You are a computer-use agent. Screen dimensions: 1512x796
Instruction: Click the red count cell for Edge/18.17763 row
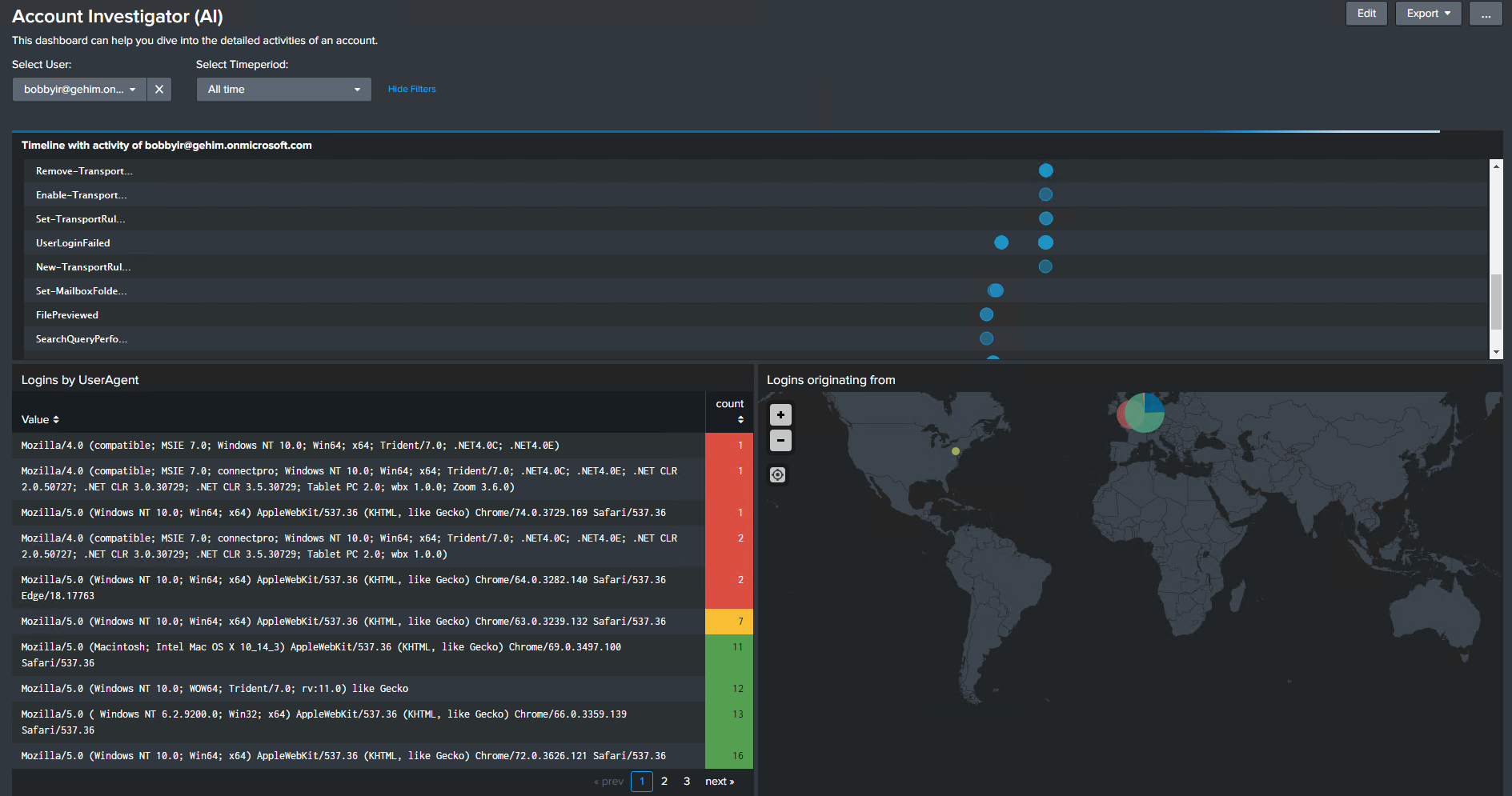[x=729, y=588]
